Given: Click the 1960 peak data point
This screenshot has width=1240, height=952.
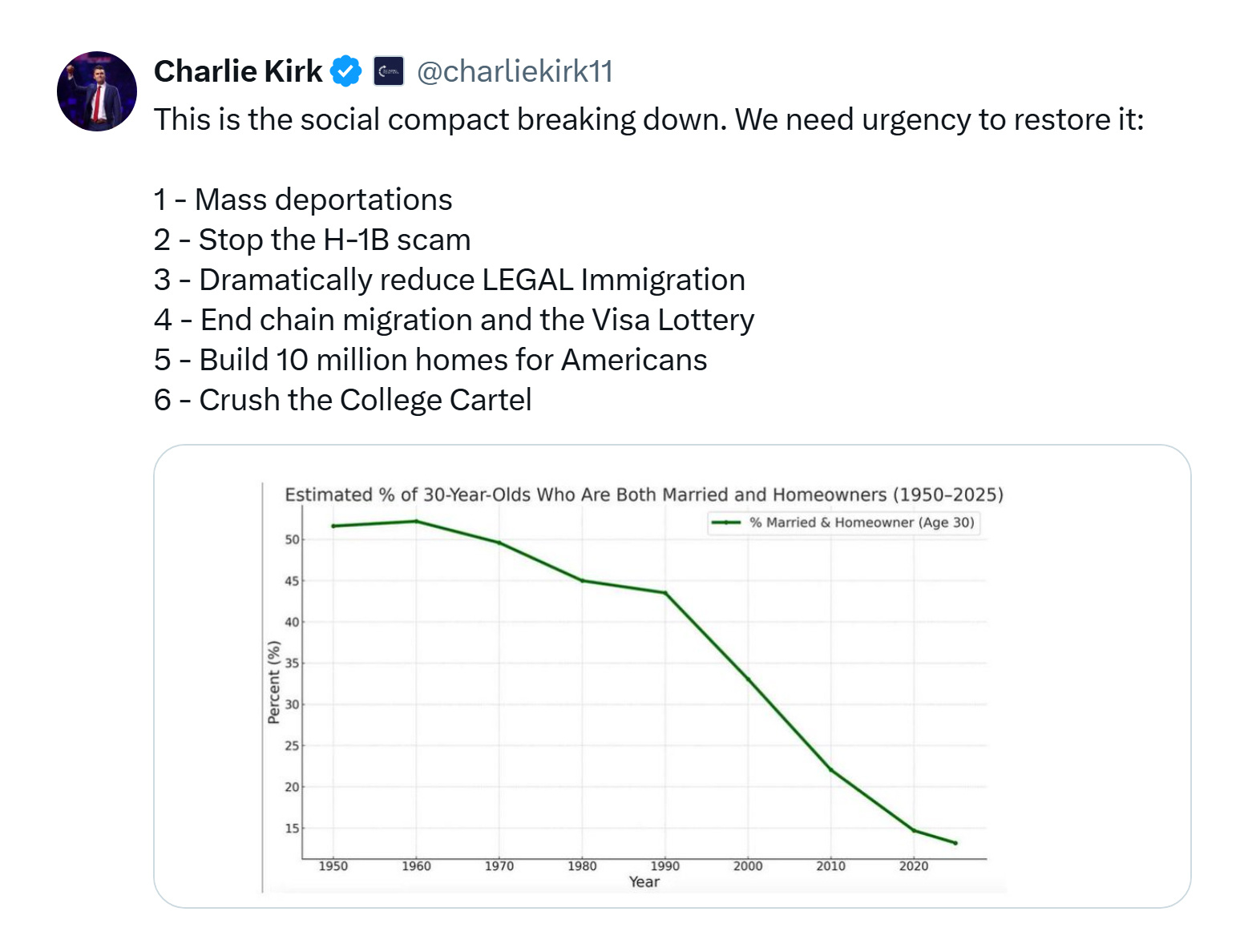Looking at the screenshot, I should pos(416,522).
